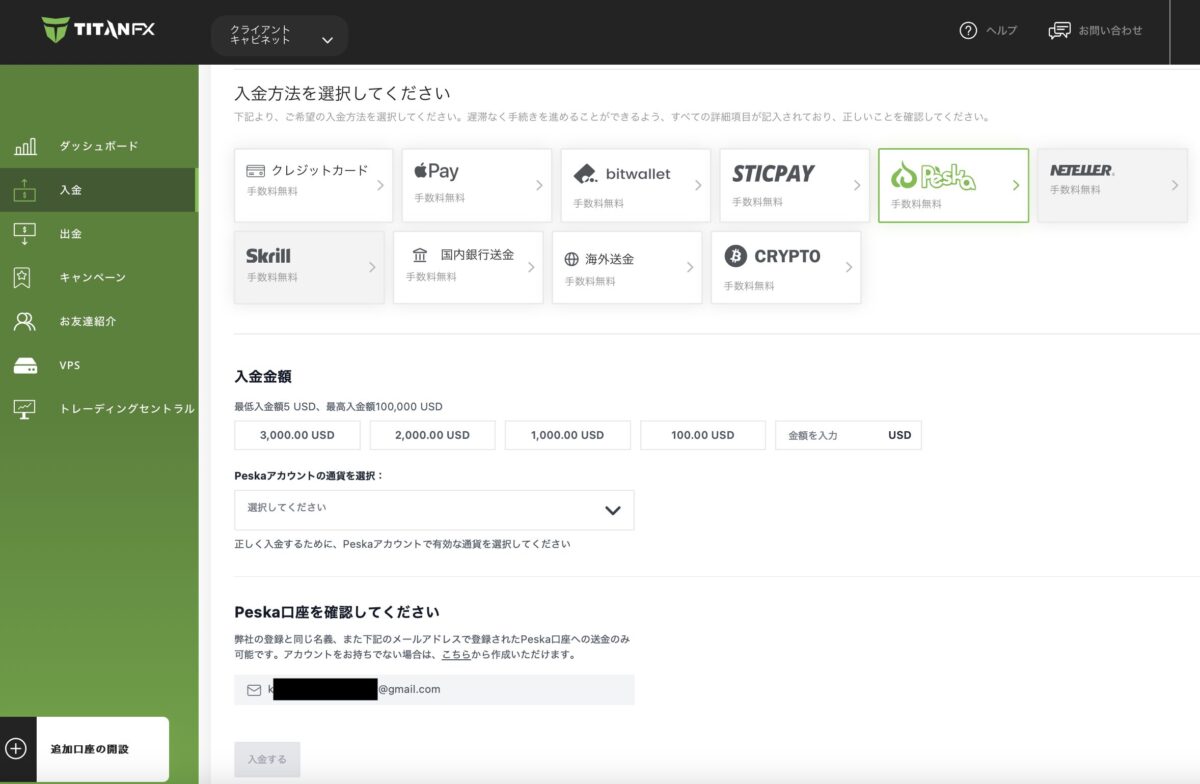Click the こちら link to create account
This screenshot has height=784, width=1200.
click(456, 656)
